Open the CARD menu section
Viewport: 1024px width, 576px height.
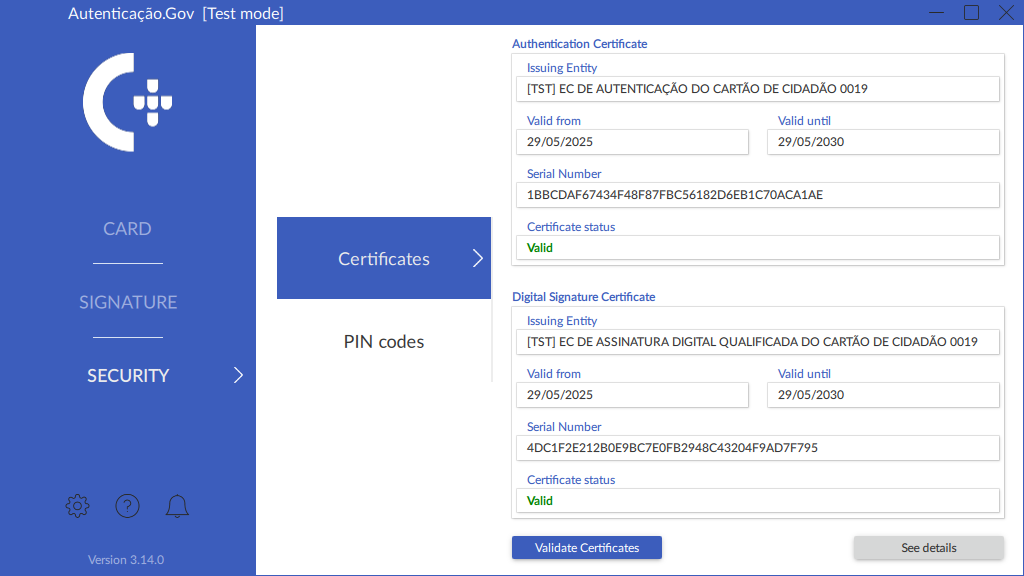pyautogui.click(x=127, y=229)
